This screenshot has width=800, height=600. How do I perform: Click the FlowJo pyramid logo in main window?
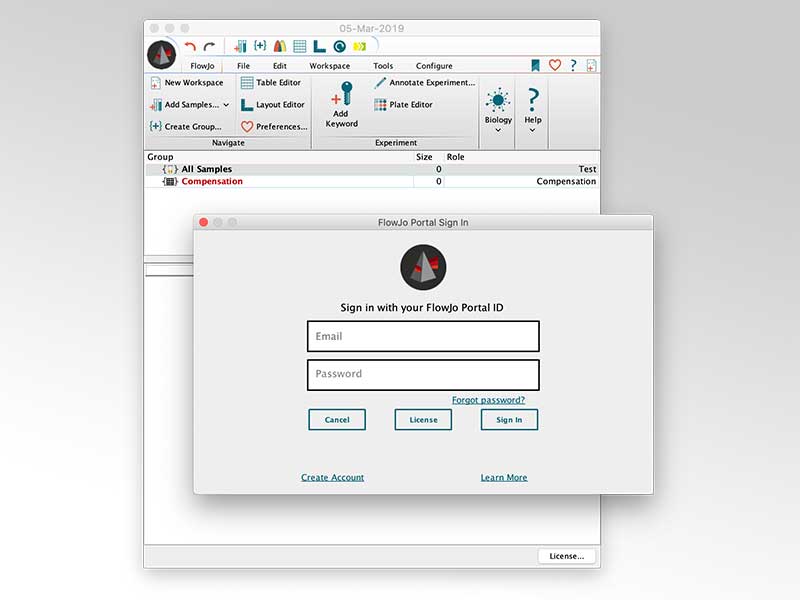162,55
